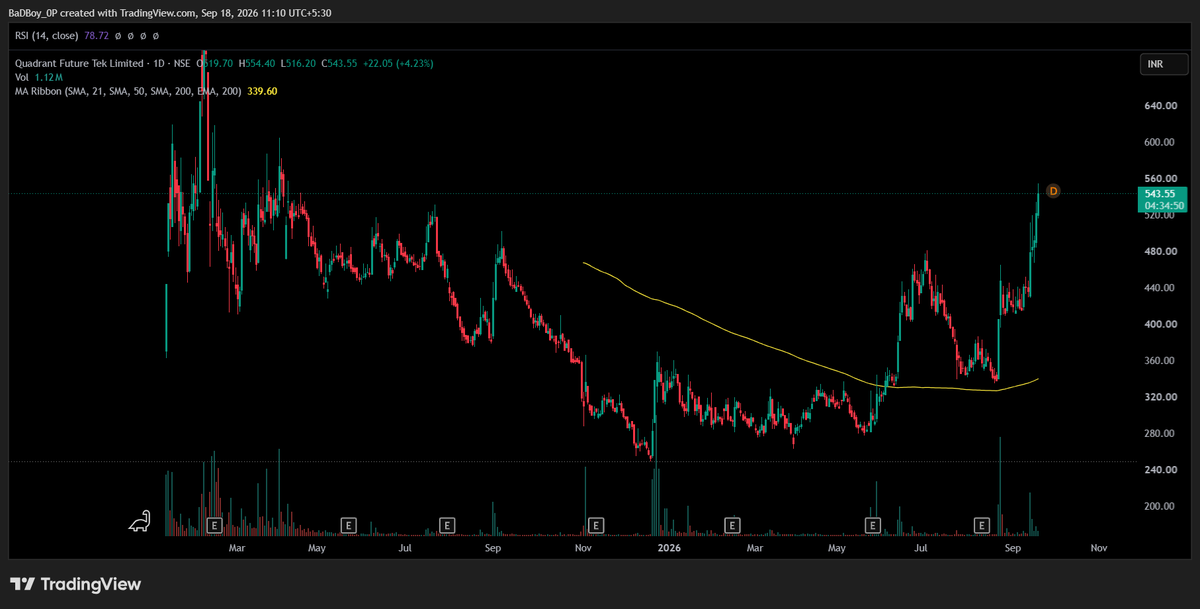Click the 440.00 price axis label
The image size is (1200, 609).
(1158, 288)
